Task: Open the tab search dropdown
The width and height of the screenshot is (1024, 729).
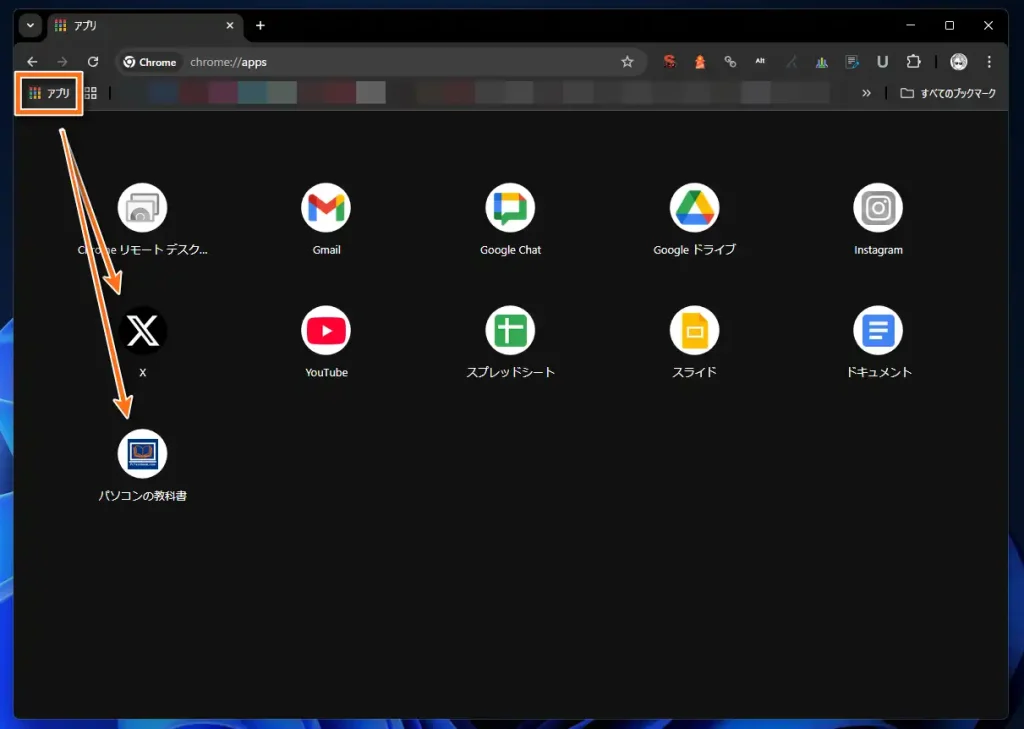Action: click(30, 25)
